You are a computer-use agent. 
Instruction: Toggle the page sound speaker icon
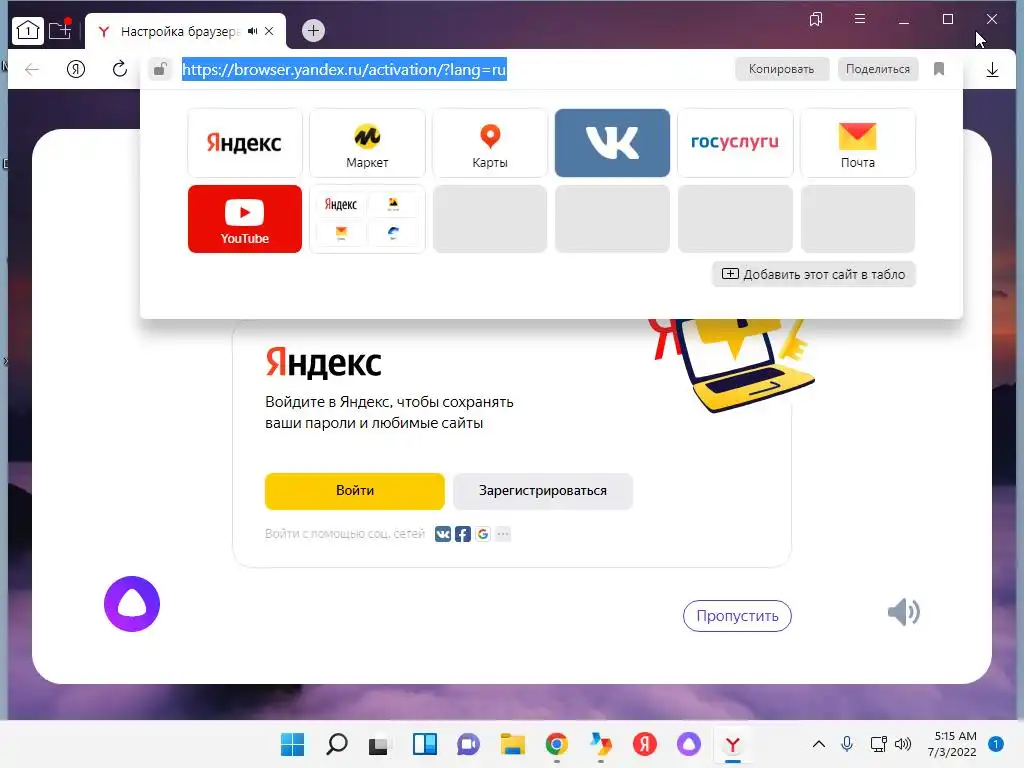click(x=904, y=612)
